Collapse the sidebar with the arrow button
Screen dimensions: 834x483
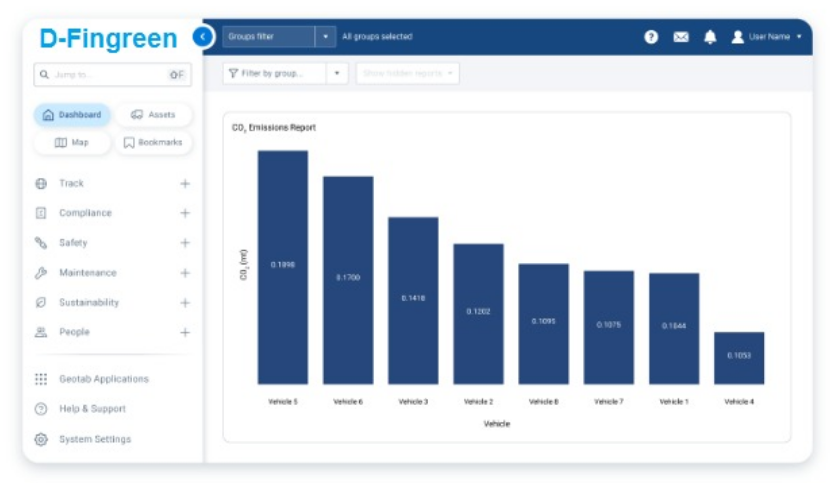[x=202, y=37]
